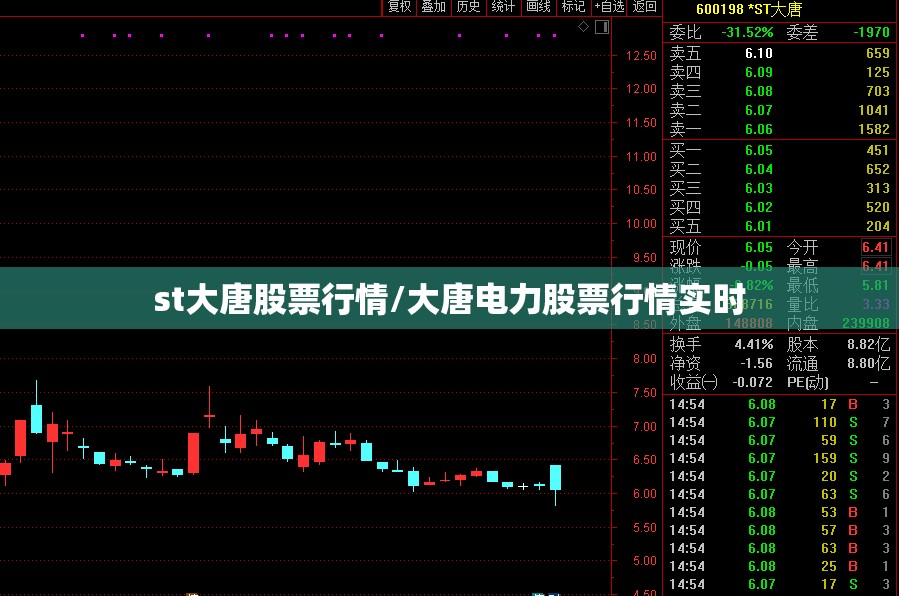Click the 复权 toolbar button
This screenshot has width=899, height=596.
pos(400,7)
